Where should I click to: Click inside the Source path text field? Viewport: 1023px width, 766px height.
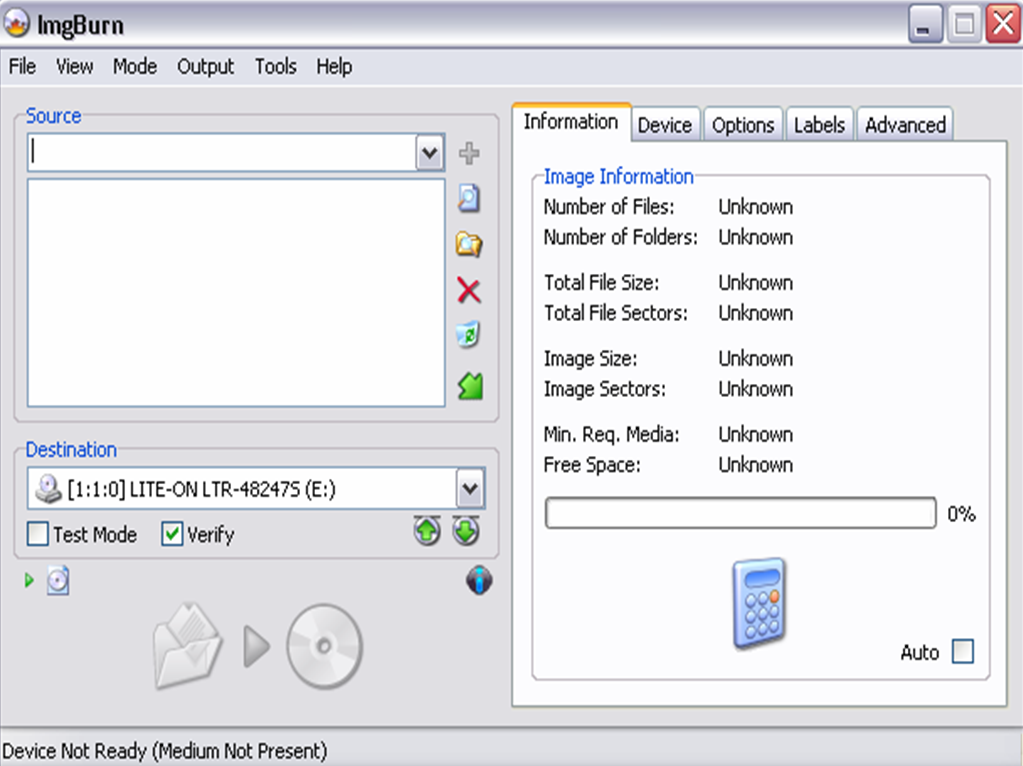(222, 153)
